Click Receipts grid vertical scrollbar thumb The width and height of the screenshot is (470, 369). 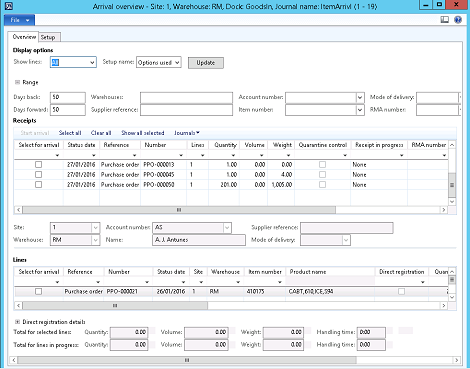(452, 185)
